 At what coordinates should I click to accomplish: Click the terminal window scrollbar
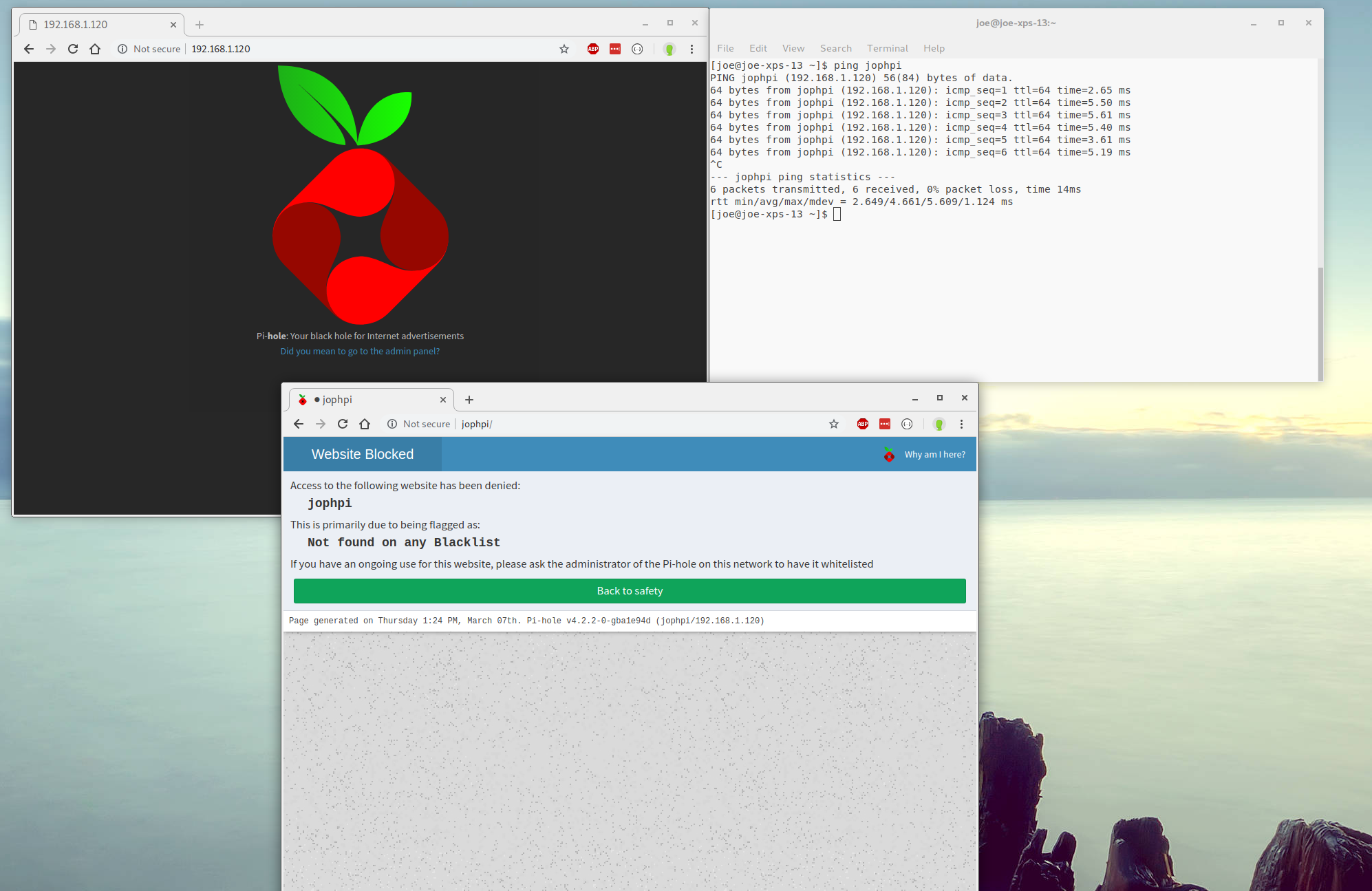1320,323
